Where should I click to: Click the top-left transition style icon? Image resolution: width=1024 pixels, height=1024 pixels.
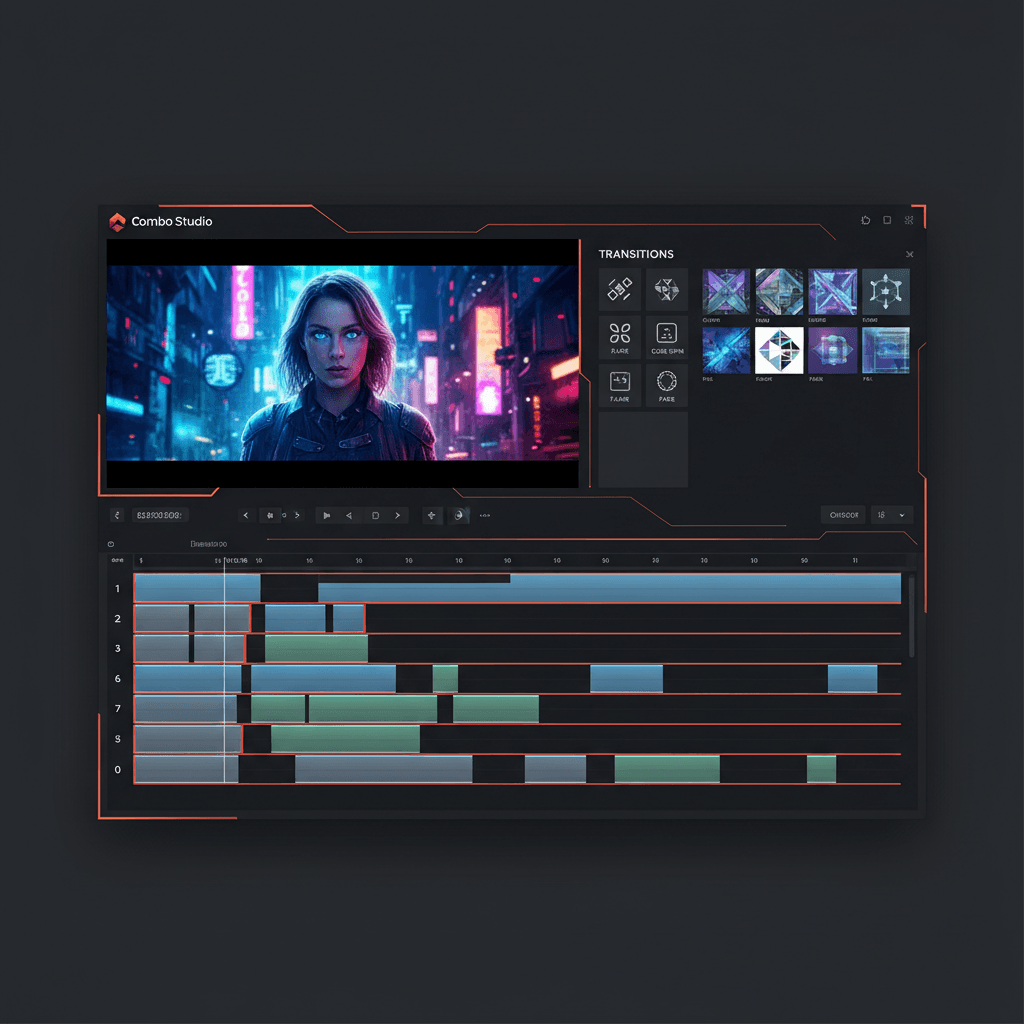620,290
